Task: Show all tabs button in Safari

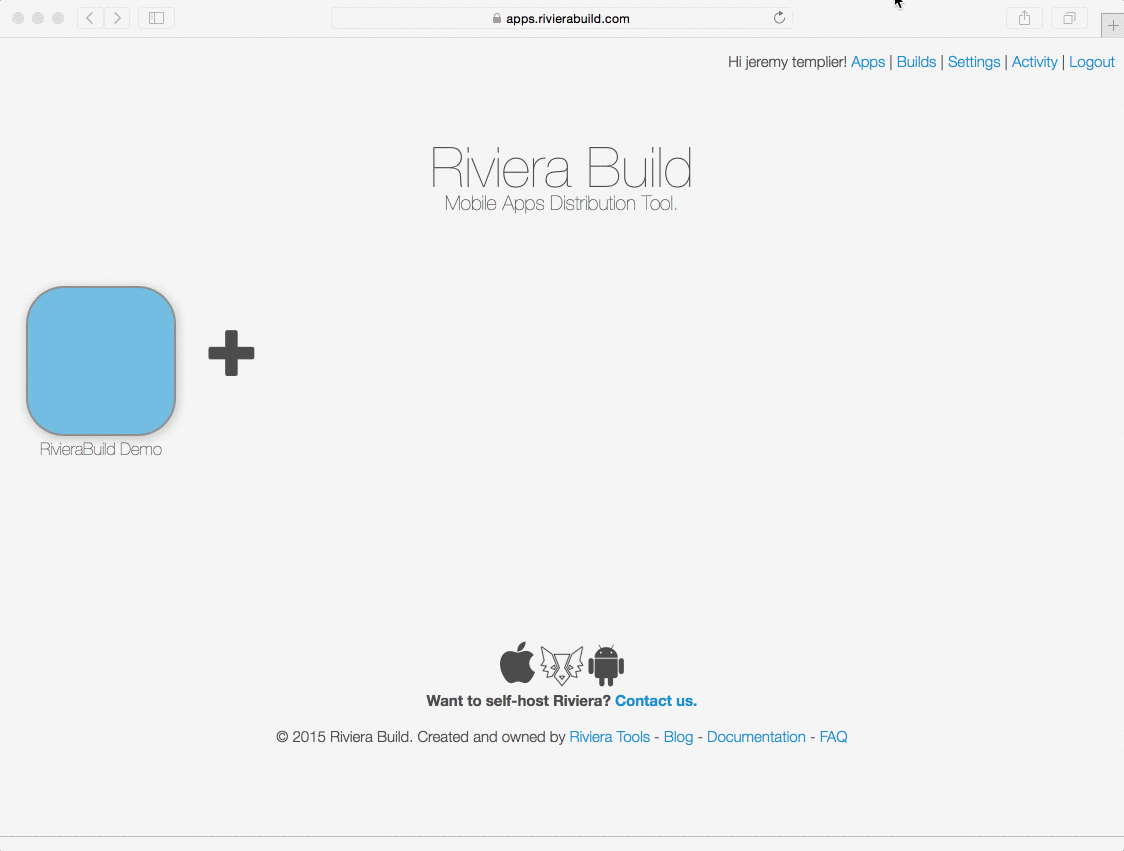Action: (x=1069, y=18)
